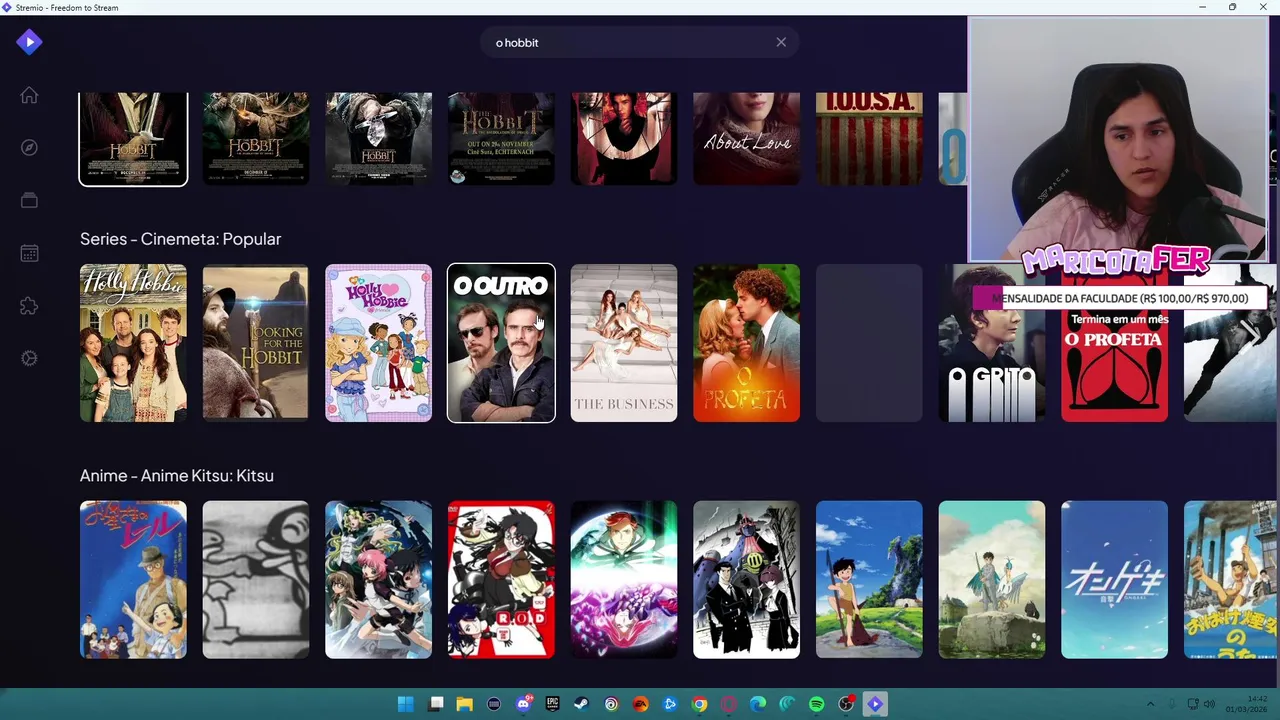
Task: Open the Holly Hobbie family photo poster
Action: click(x=133, y=343)
